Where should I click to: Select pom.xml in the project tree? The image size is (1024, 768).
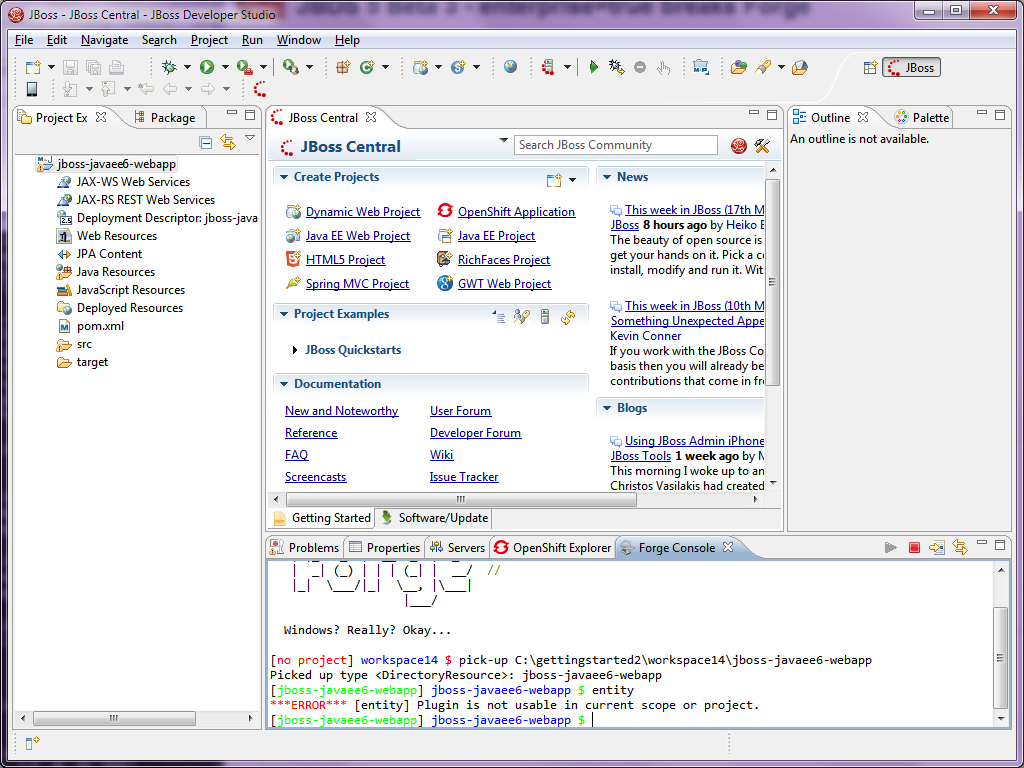(100, 326)
